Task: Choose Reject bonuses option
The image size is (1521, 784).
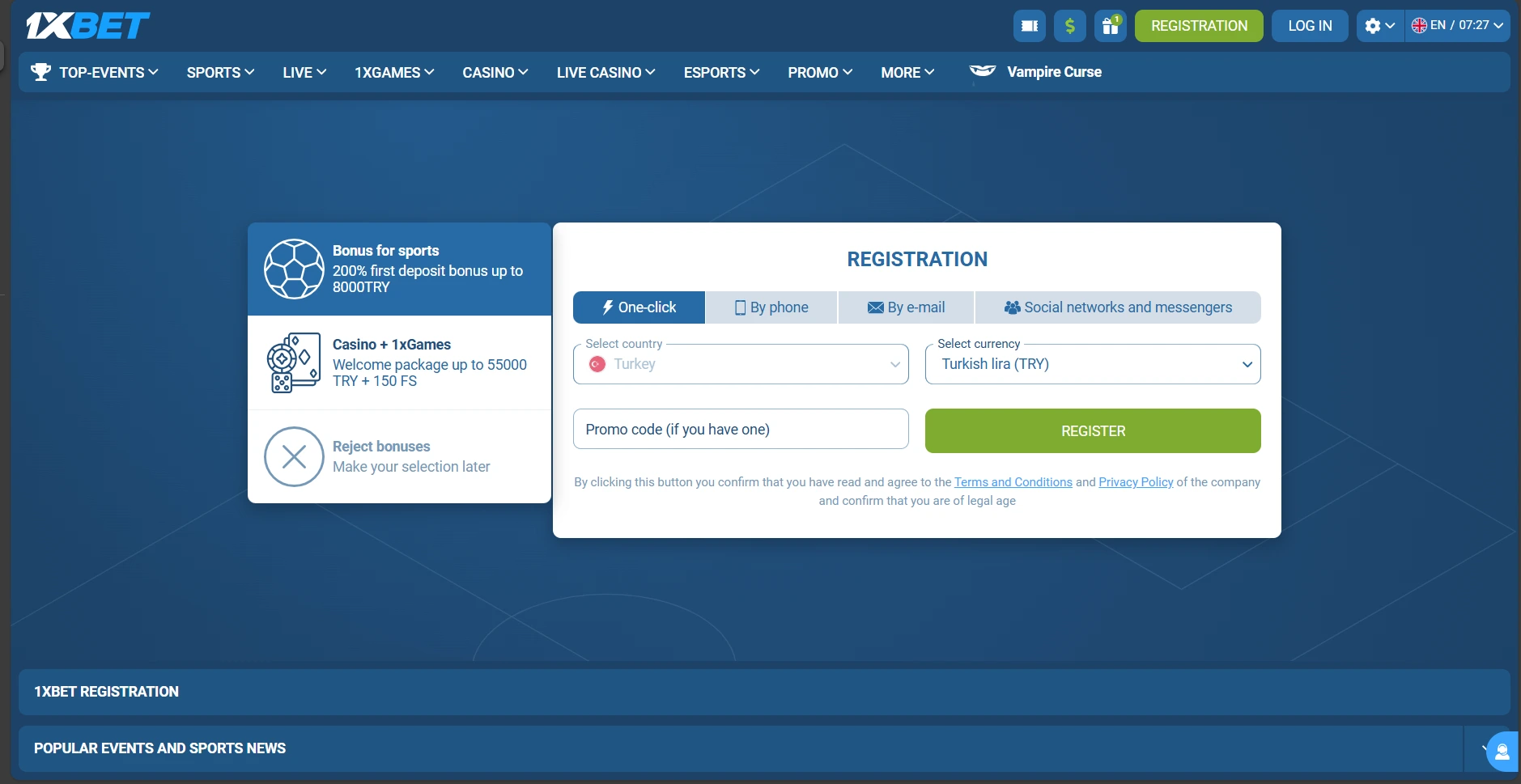Action: (399, 456)
